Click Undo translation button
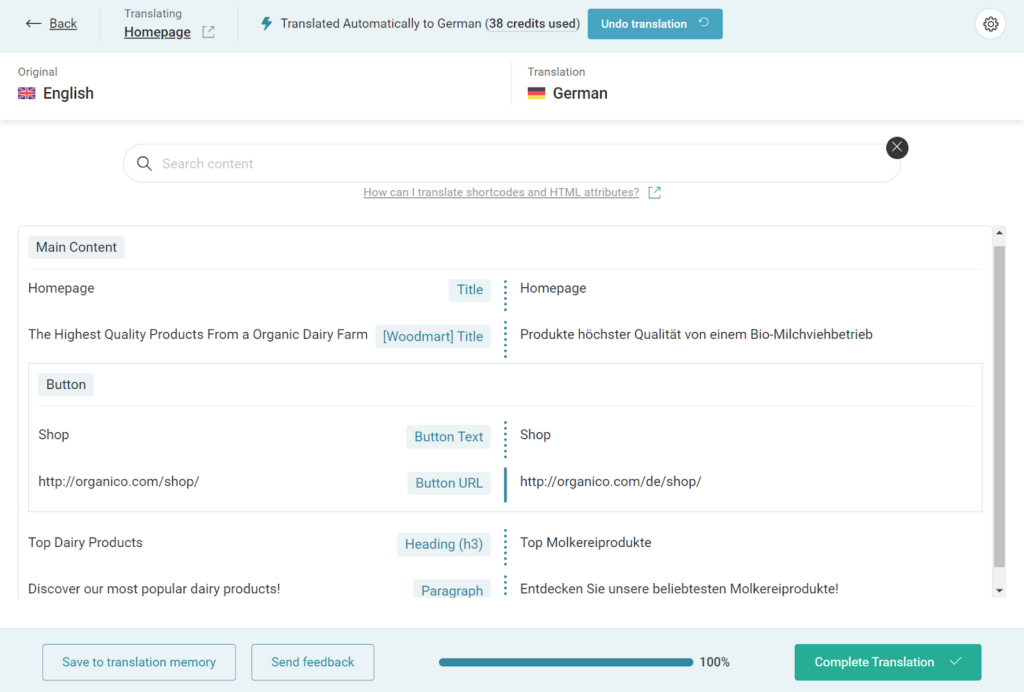This screenshot has height=692, width=1024. coord(654,24)
